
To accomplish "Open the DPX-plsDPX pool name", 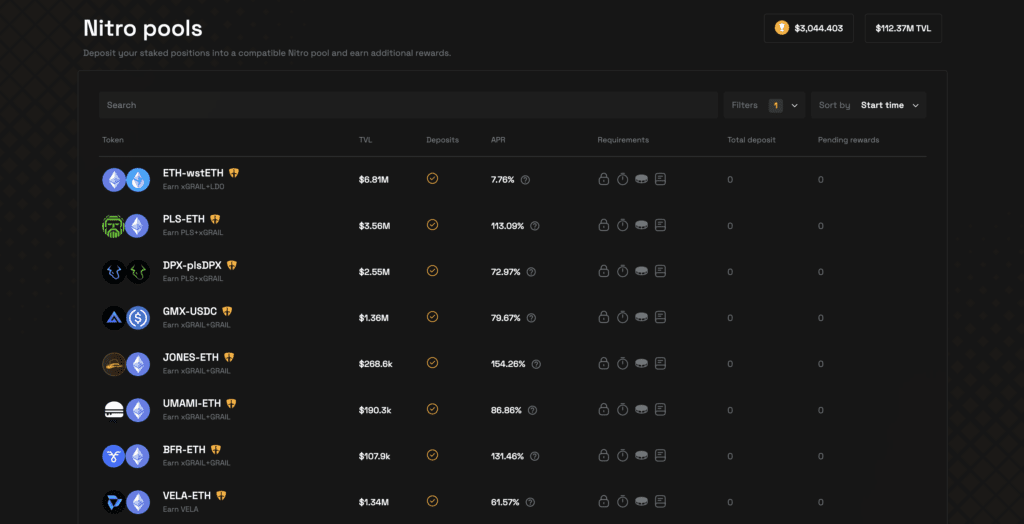I will tap(192, 265).
